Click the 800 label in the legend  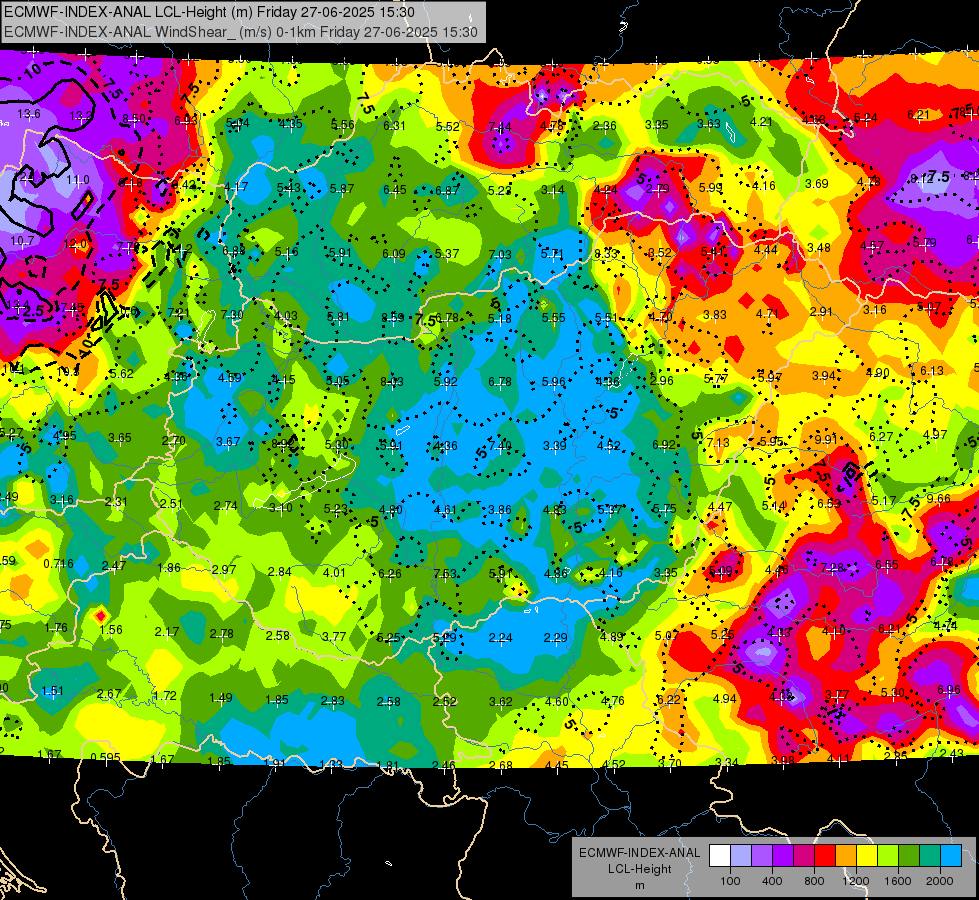(x=814, y=881)
